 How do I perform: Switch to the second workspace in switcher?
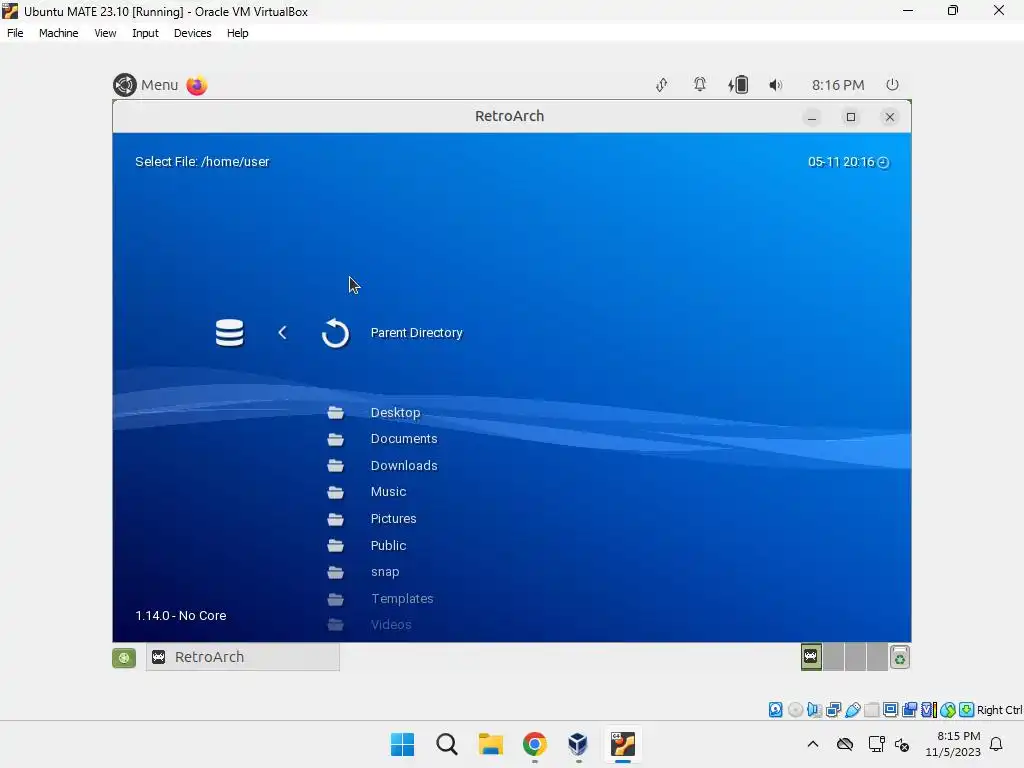(x=833, y=657)
